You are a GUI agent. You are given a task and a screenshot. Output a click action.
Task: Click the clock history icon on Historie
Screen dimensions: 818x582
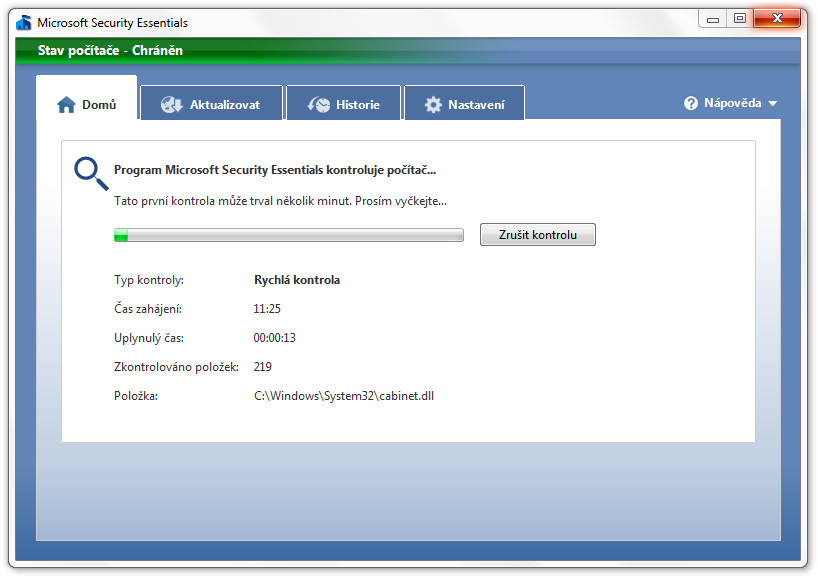(x=319, y=105)
